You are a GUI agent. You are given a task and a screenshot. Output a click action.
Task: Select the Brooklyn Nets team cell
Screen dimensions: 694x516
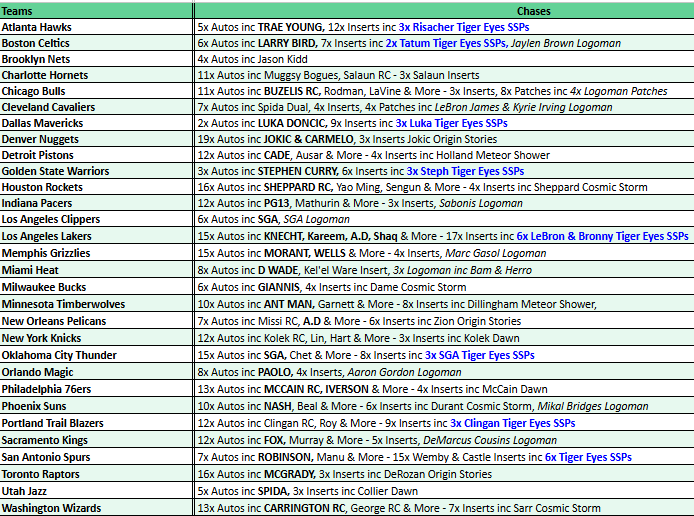tap(35, 59)
